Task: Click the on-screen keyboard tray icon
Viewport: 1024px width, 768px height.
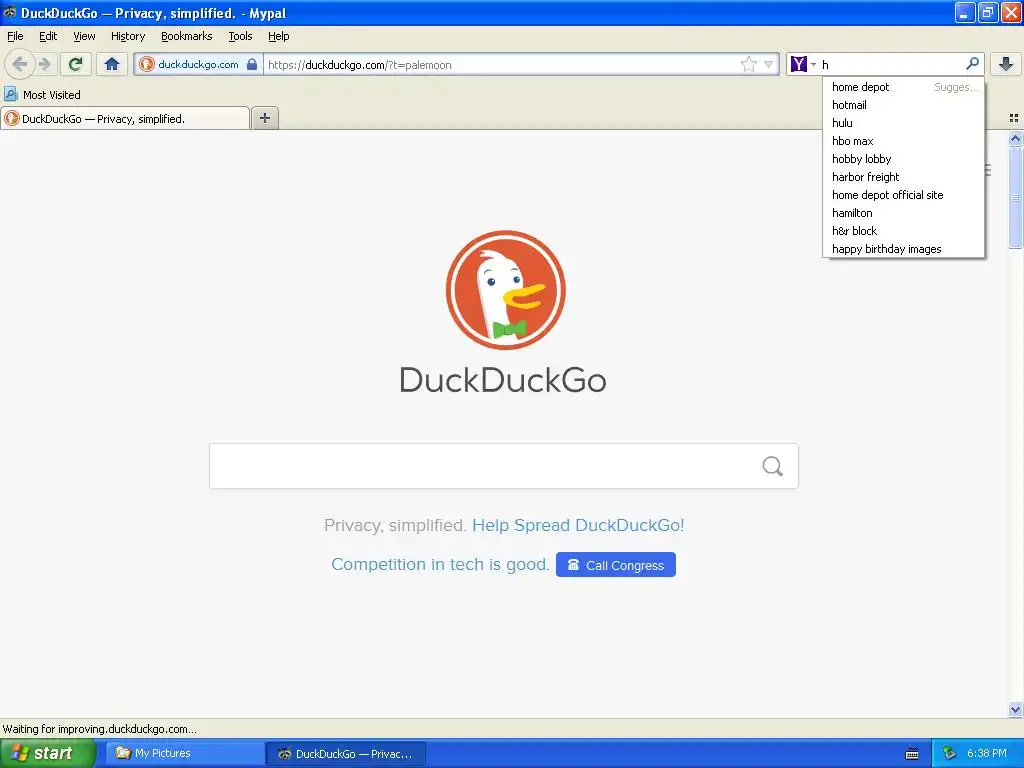Action: [x=912, y=754]
